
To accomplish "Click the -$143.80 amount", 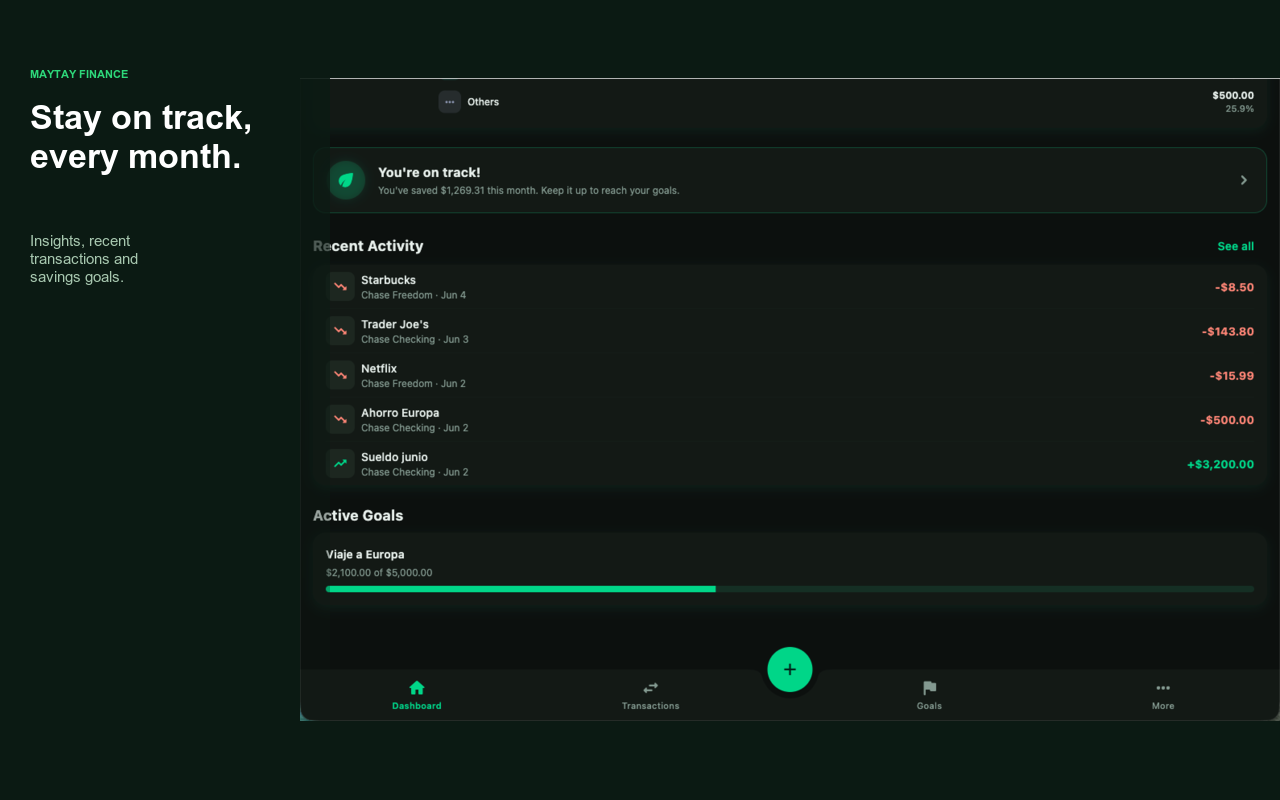I will pos(1228,331).
